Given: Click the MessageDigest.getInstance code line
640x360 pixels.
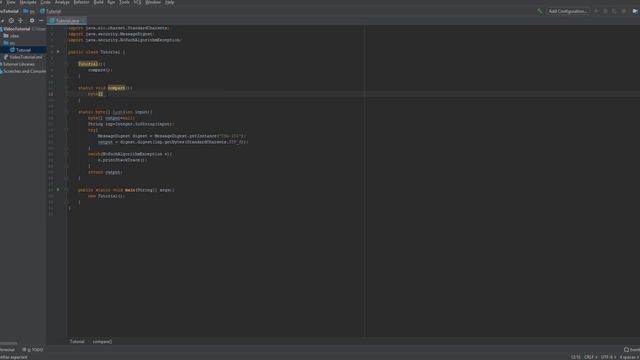Looking at the screenshot, I should click(171, 136).
